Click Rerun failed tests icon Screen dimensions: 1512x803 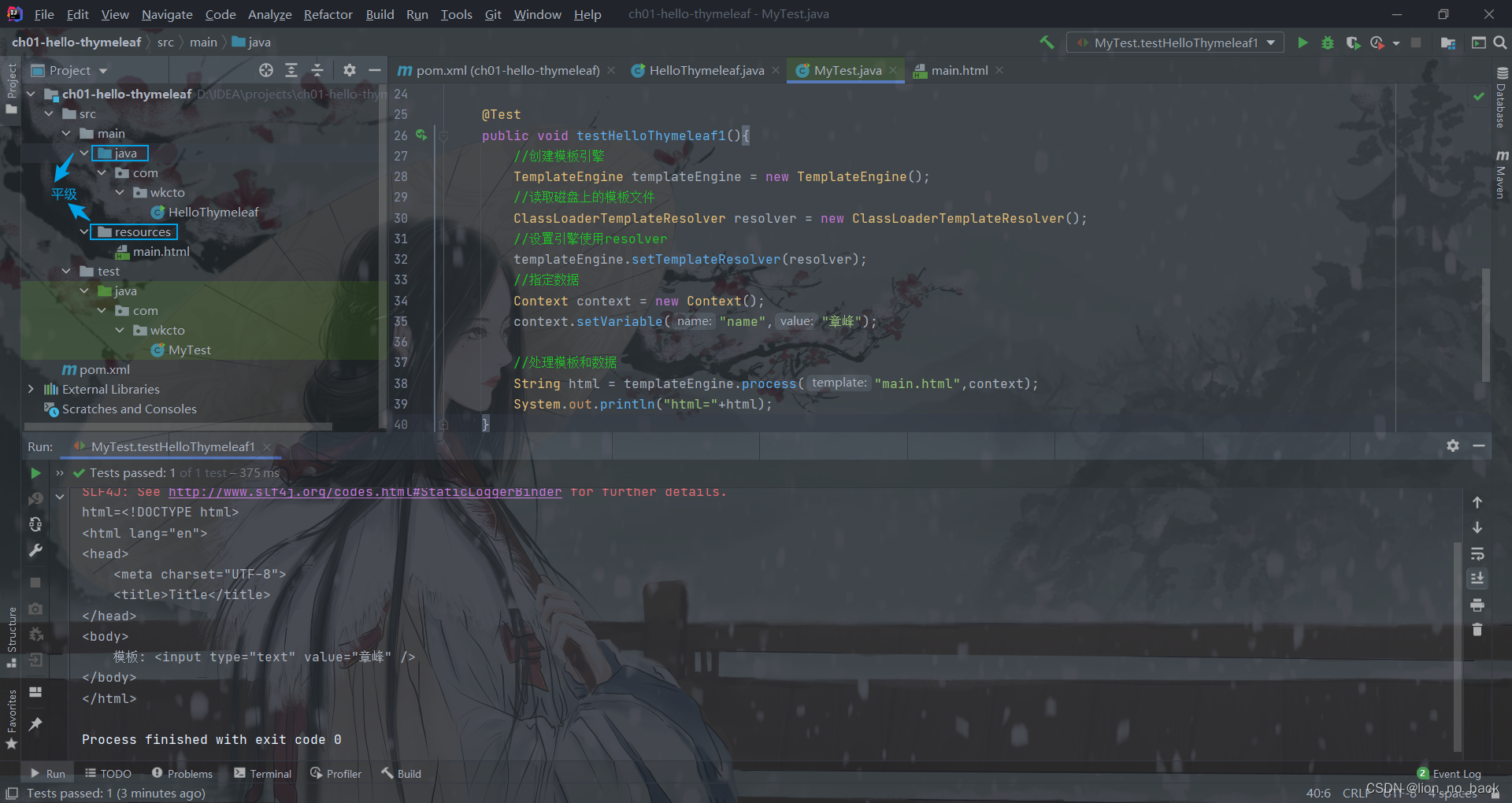pos(35,499)
